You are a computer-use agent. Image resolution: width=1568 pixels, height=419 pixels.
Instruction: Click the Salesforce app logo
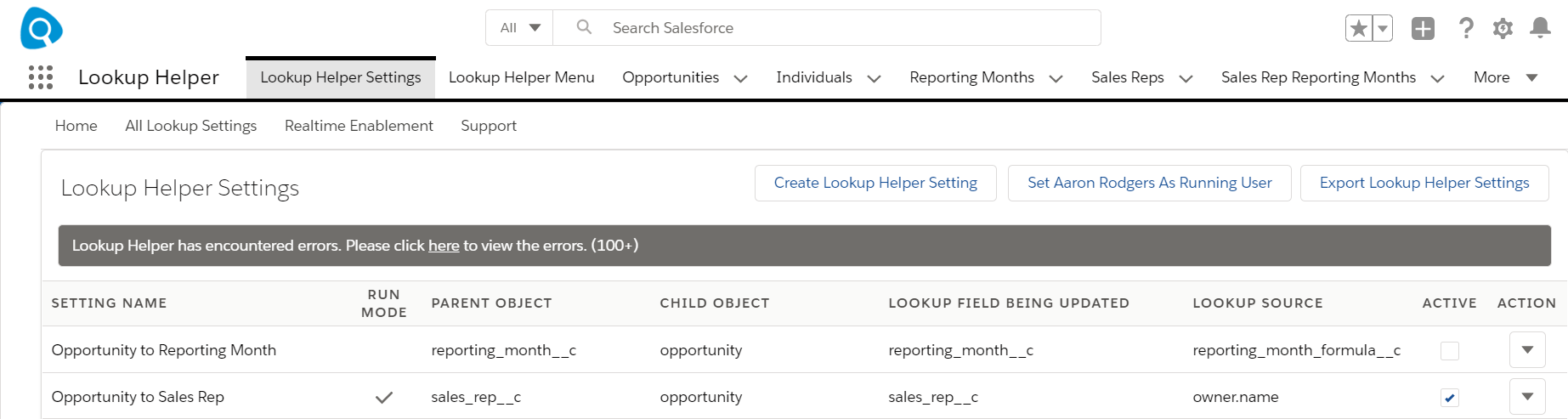(x=41, y=28)
